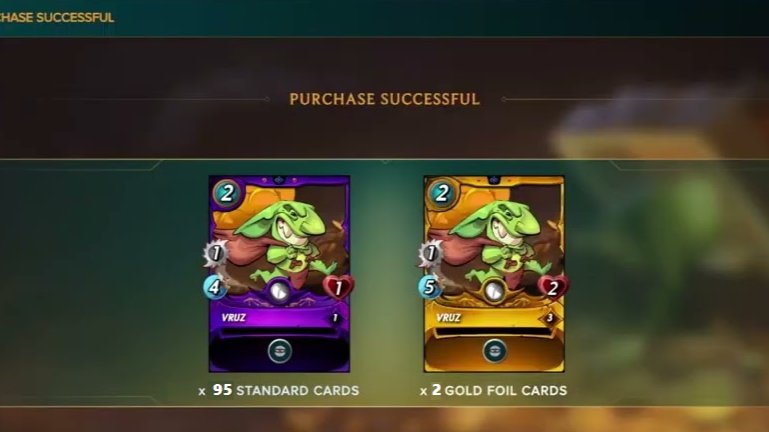769x432 pixels.
Task: Click the neutral element orb on gold card
Action: pyautogui.click(x=494, y=292)
